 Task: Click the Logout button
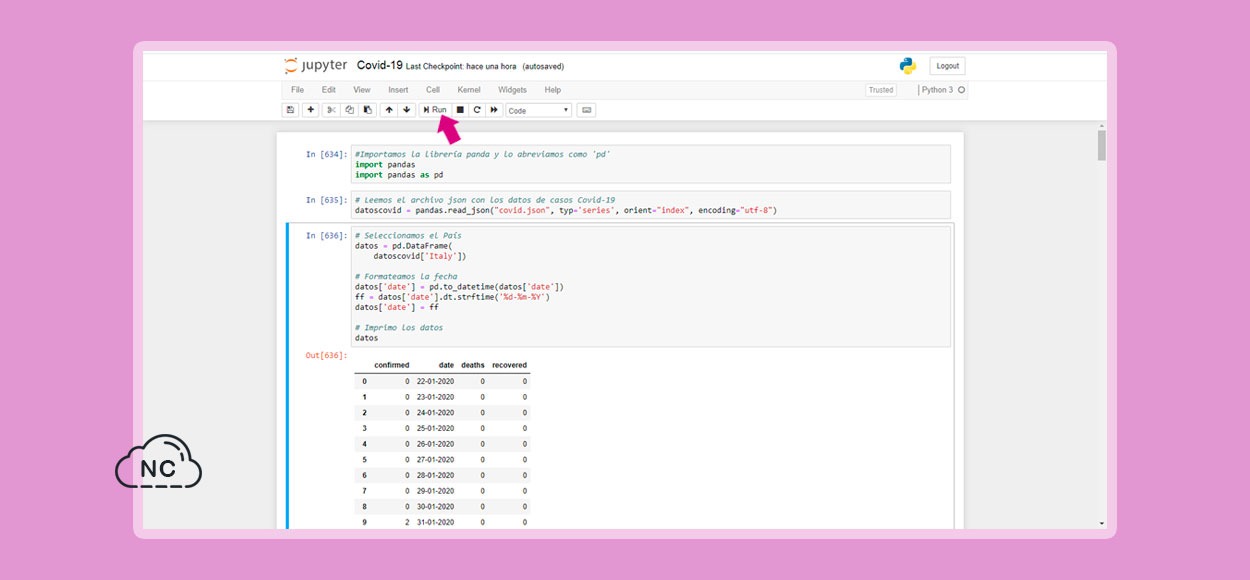tap(948, 66)
